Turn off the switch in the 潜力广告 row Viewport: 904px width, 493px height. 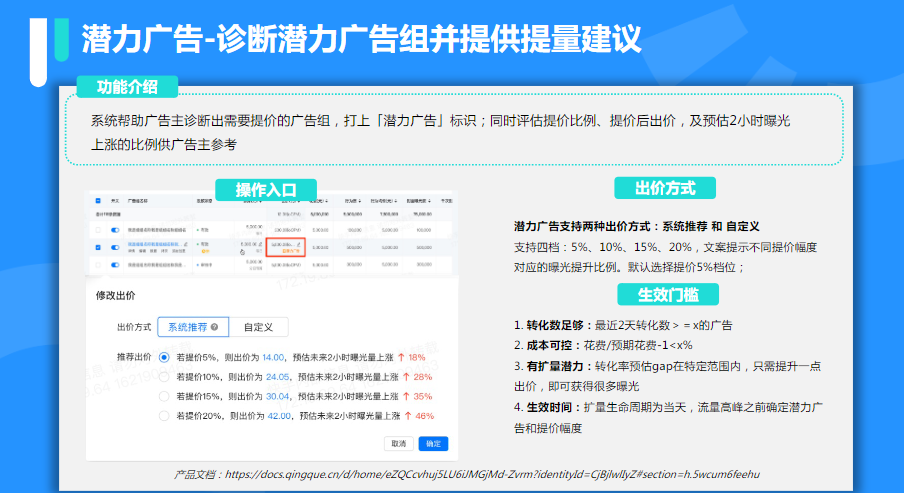pos(115,247)
